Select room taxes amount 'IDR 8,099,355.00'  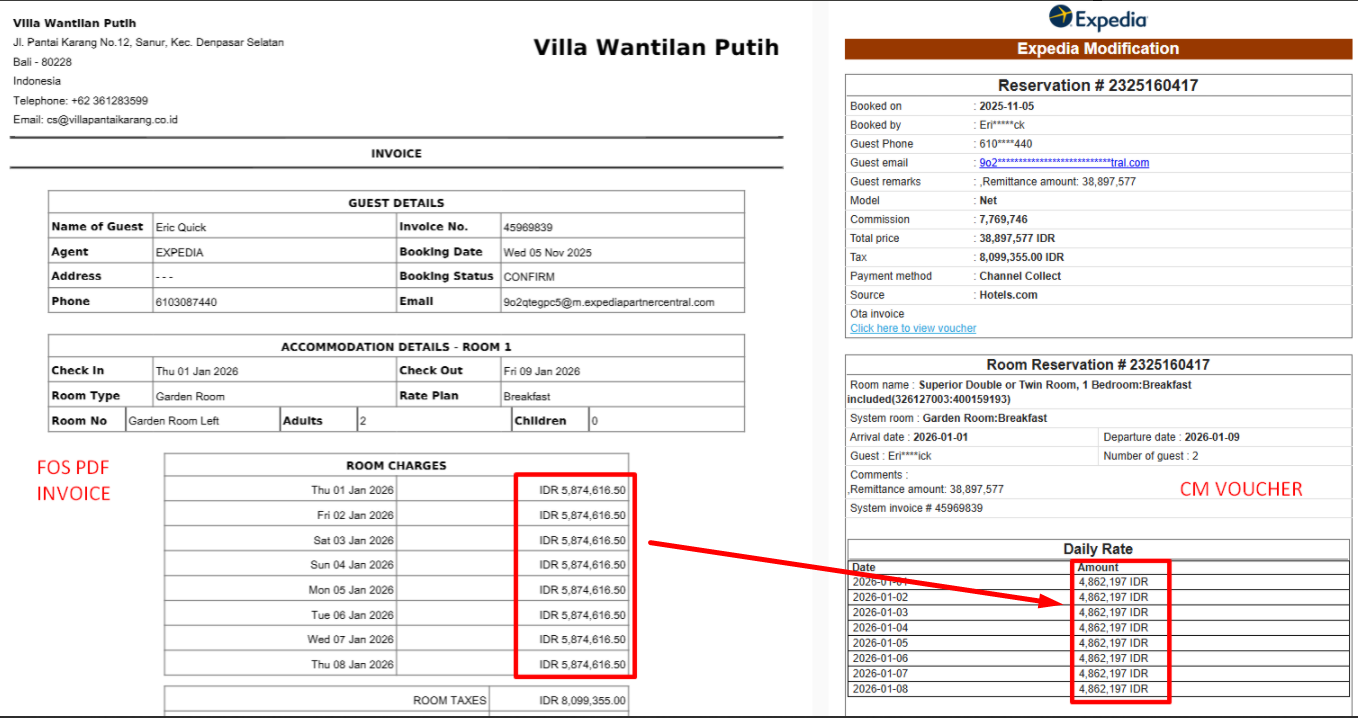coord(582,701)
